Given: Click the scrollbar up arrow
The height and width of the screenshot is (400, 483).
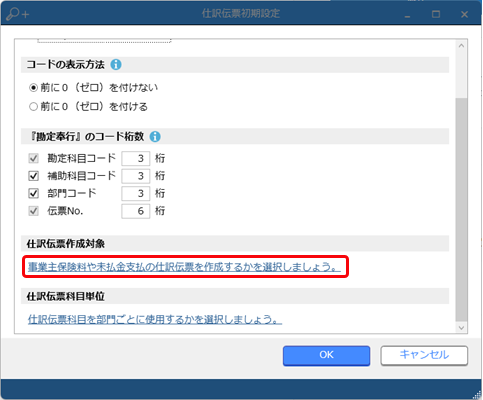Looking at the screenshot, I should [461, 46].
